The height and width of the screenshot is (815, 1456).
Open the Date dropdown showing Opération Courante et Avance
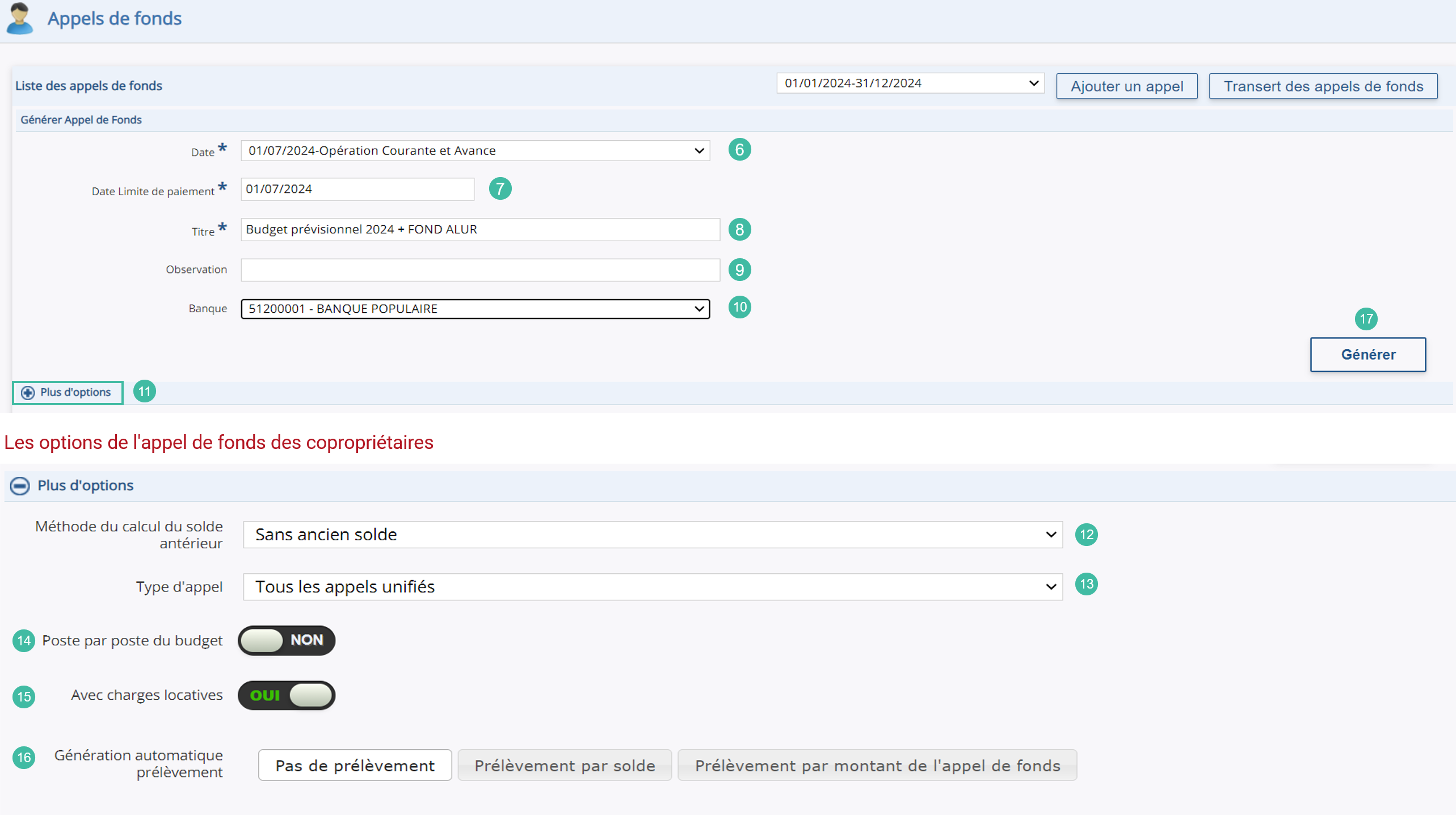click(x=475, y=151)
